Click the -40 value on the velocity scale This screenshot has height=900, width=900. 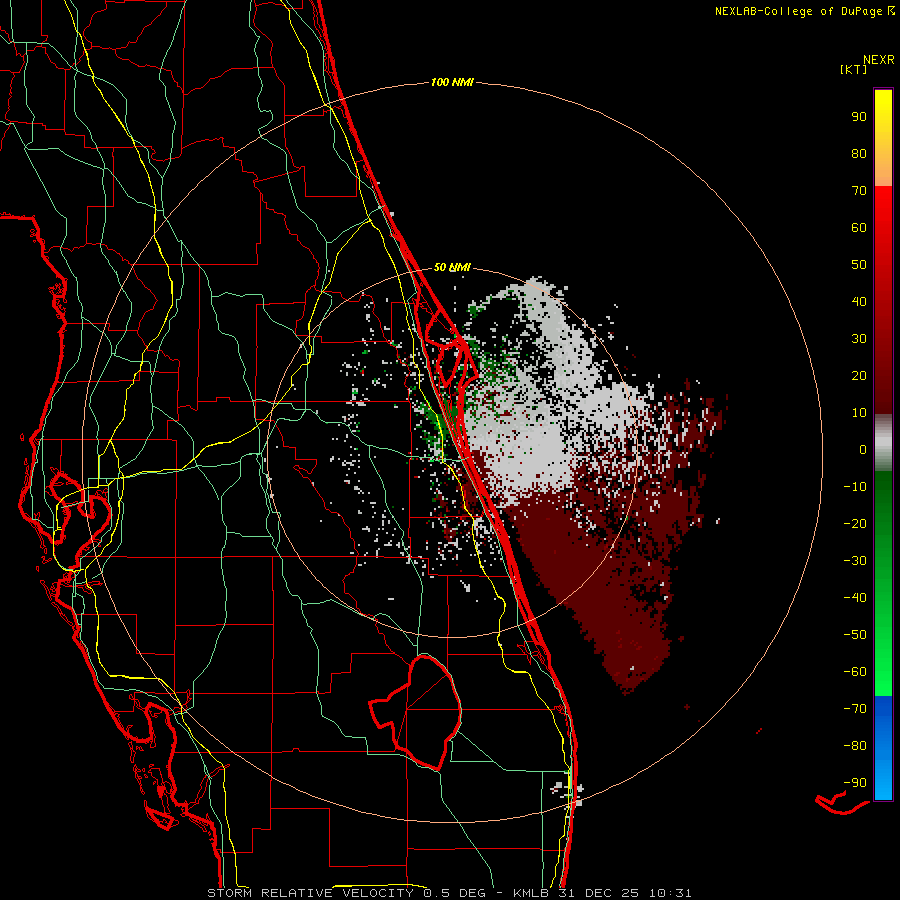point(855,598)
